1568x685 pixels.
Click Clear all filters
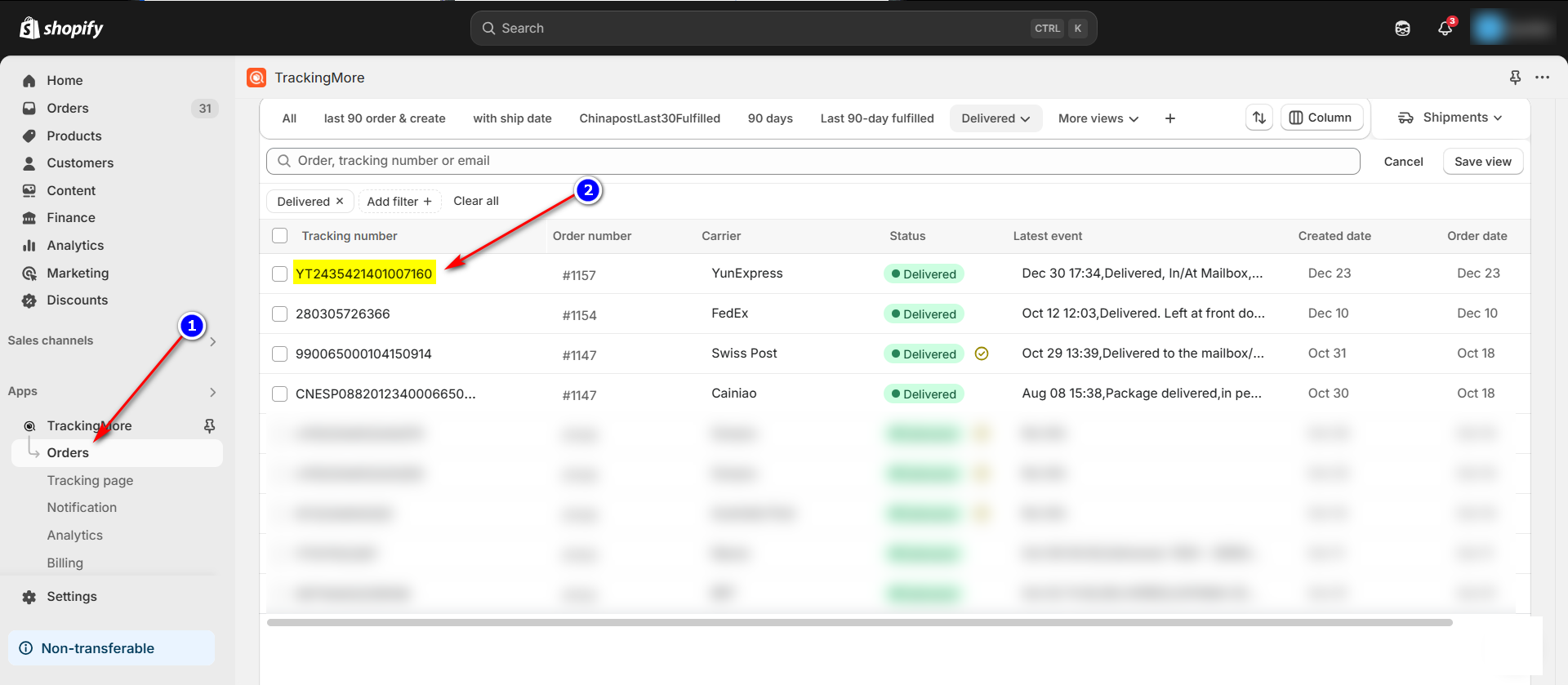[476, 201]
